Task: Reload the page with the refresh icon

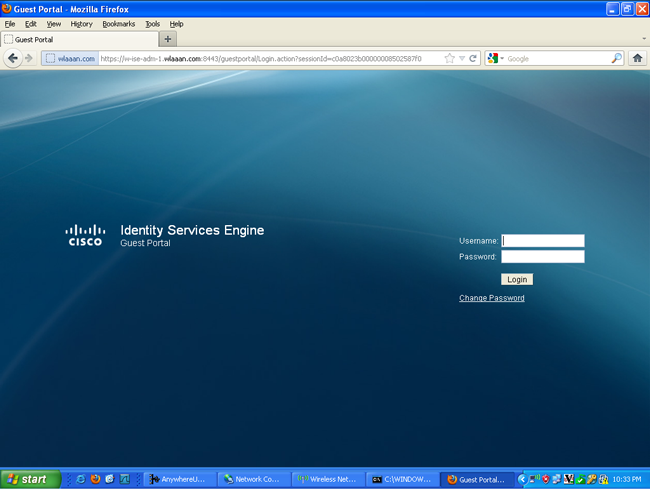Action: (x=473, y=58)
